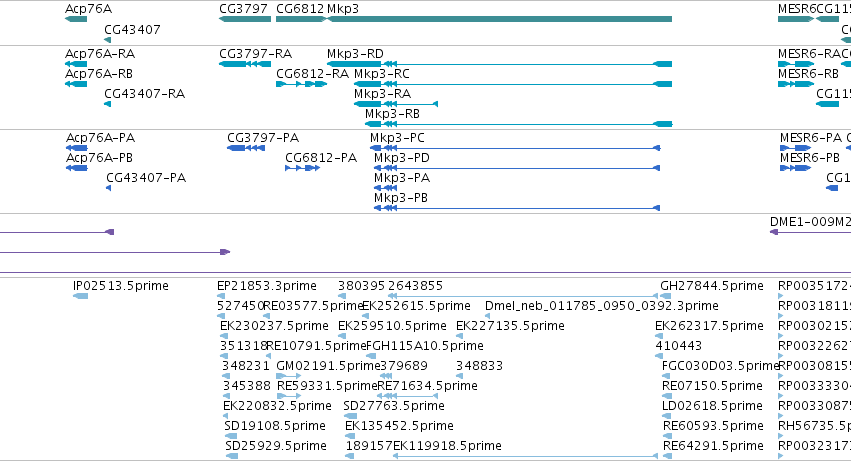This screenshot has height=461, width=851.
Task: Open cDNA label EK119918.5prime
Action: pos(447,446)
